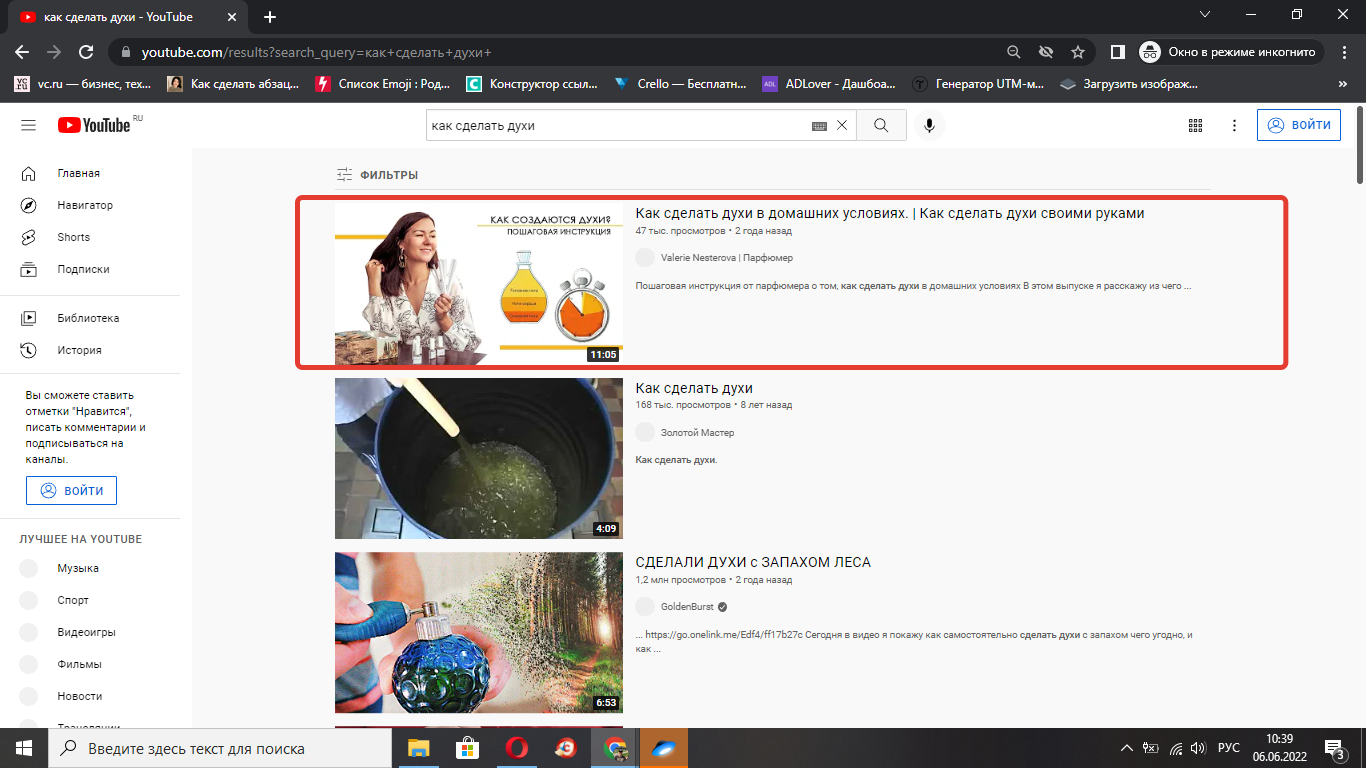This screenshot has width=1366, height=768.
Task: Clear the search query with X
Action: (x=841, y=125)
